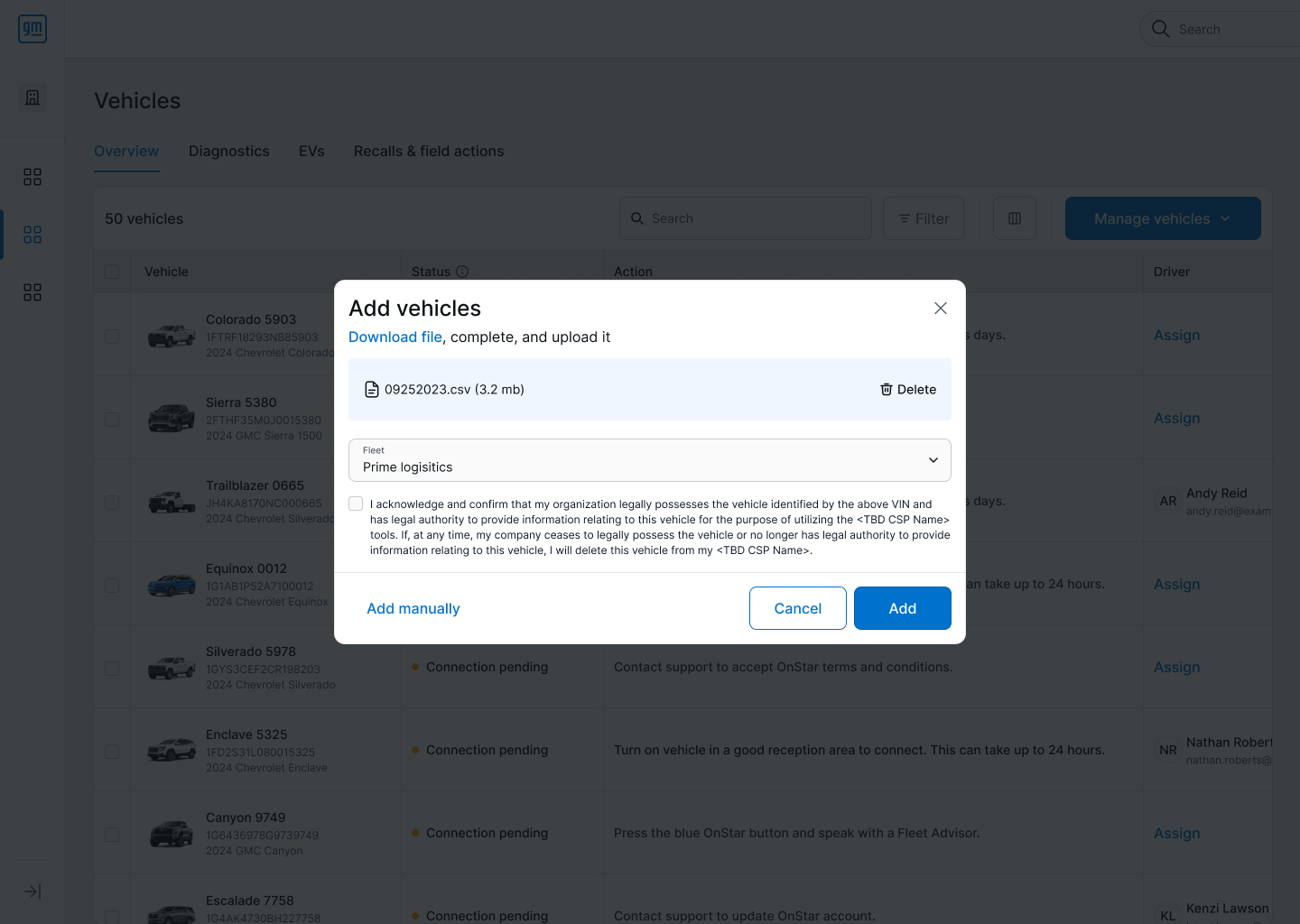Click the csv file document icon
1300x924 pixels.
coord(372,390)
